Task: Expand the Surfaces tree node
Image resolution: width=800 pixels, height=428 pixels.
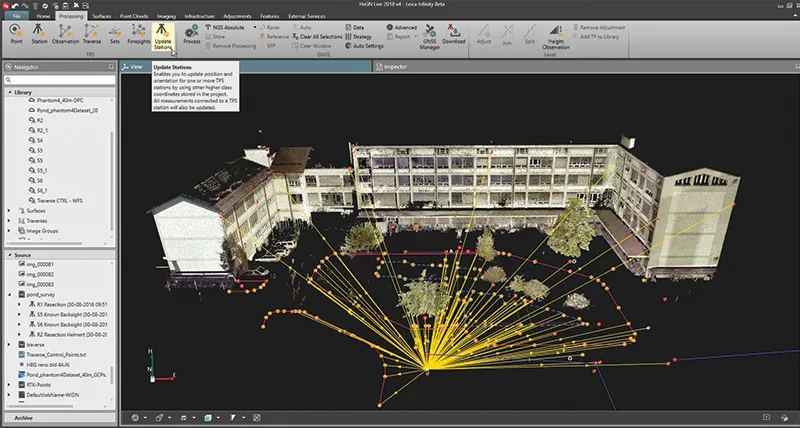Action: (x=9, y=211)
